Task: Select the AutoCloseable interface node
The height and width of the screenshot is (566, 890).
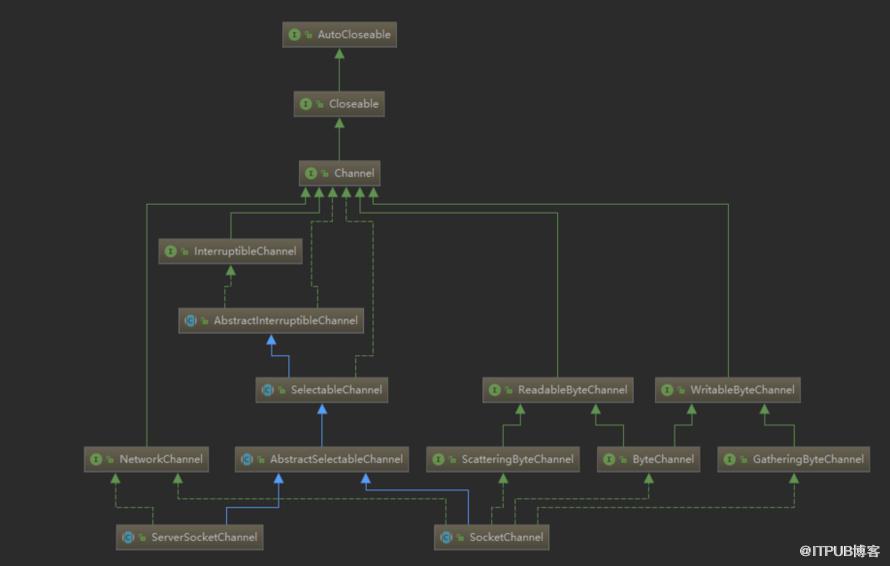Action: (x=339, y=35)
